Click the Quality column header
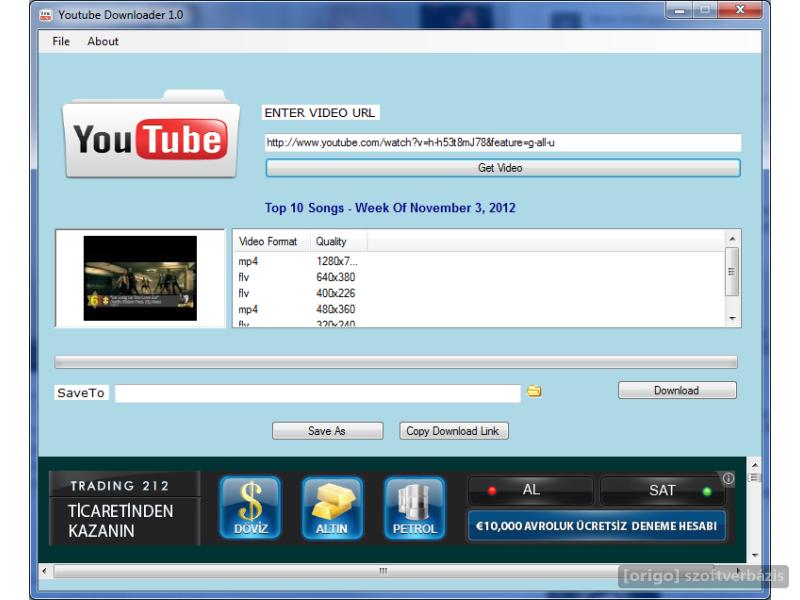800x600 pixels. tap(338, 241)
